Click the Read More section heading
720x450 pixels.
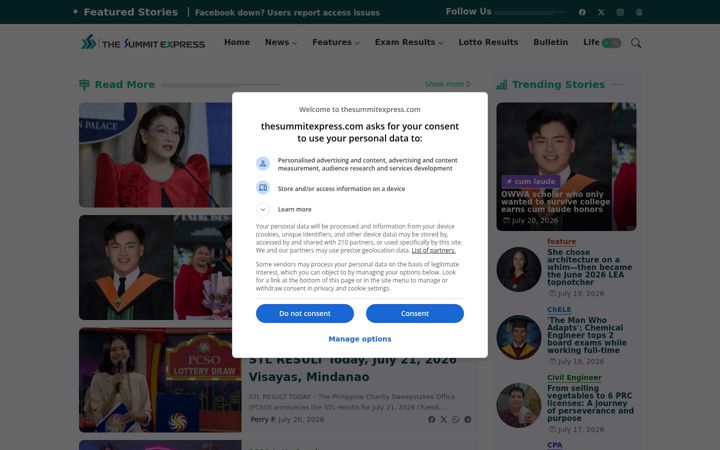tap(124, 84)
